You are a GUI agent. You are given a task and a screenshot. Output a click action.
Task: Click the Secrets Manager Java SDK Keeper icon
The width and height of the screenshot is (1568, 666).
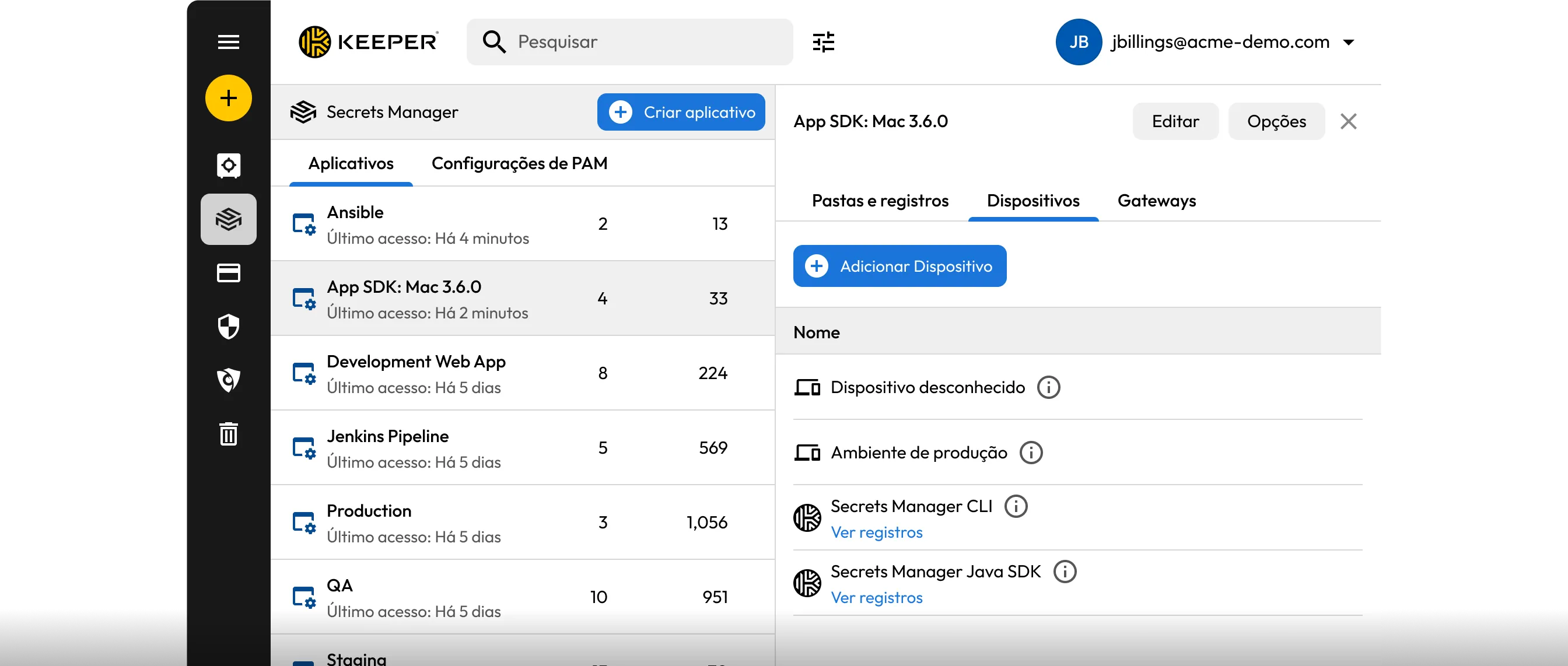click(807, 583)
